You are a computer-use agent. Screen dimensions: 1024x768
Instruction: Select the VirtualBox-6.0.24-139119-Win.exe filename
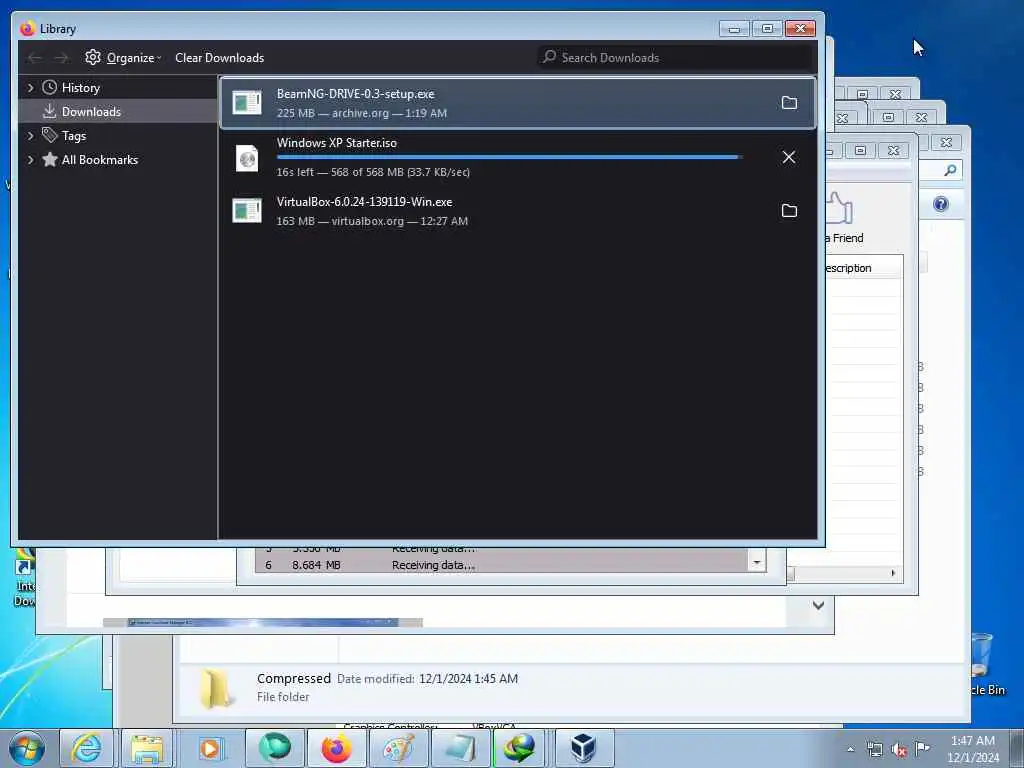(x=364, y=202)
